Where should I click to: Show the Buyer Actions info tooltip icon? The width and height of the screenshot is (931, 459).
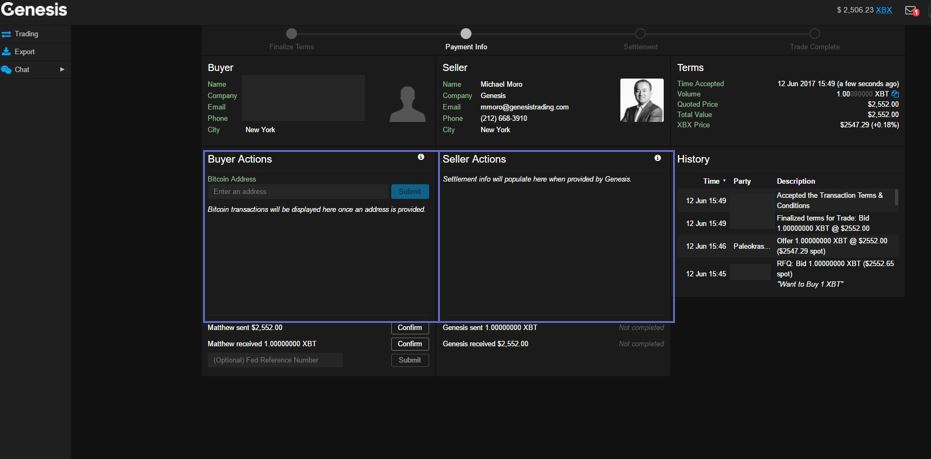(x=421, y=157)
